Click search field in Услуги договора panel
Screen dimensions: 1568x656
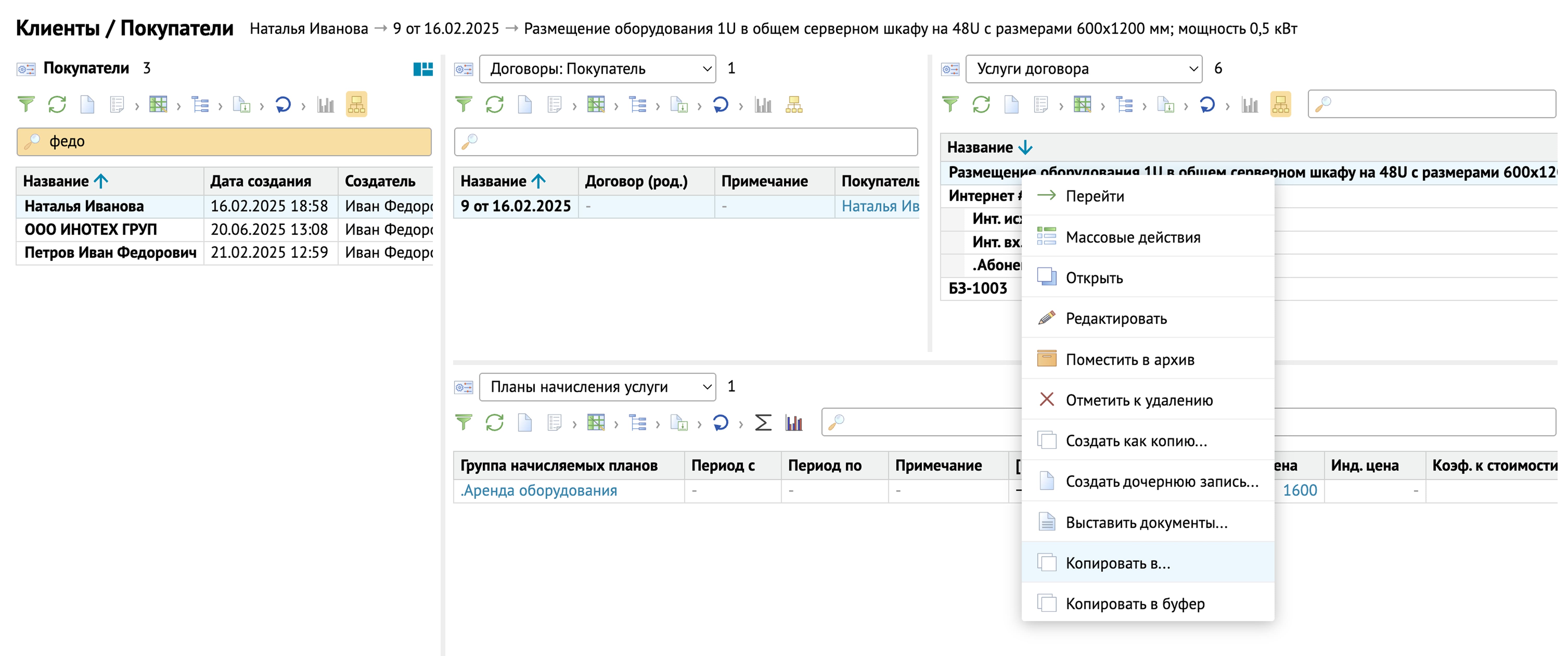(x=1432, y=104)
